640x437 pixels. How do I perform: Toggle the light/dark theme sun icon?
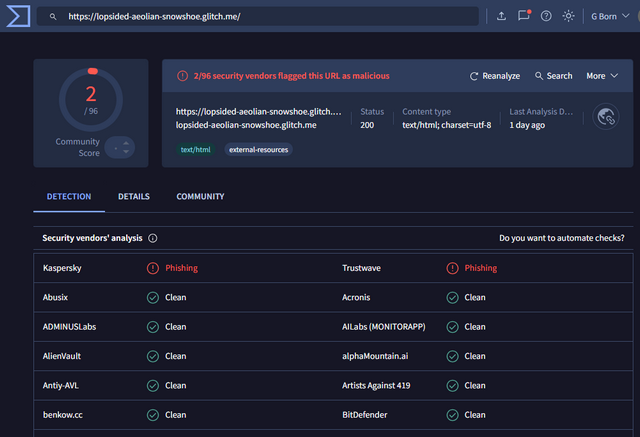pos(568,16)
